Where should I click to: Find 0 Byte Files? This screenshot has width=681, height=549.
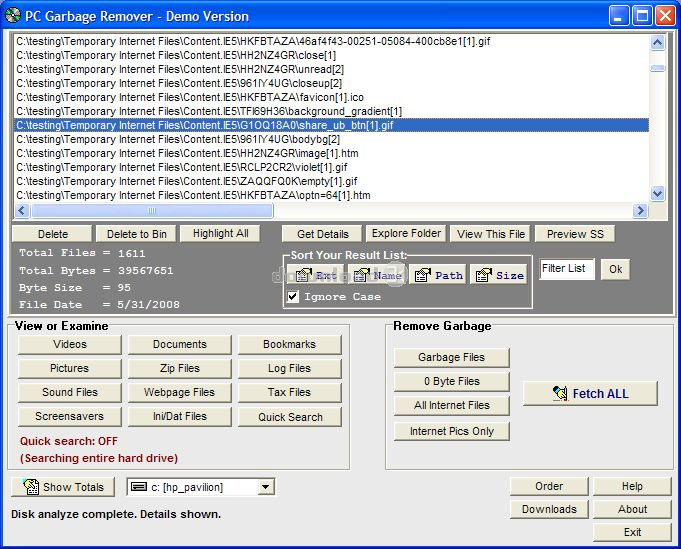(452, 381)
